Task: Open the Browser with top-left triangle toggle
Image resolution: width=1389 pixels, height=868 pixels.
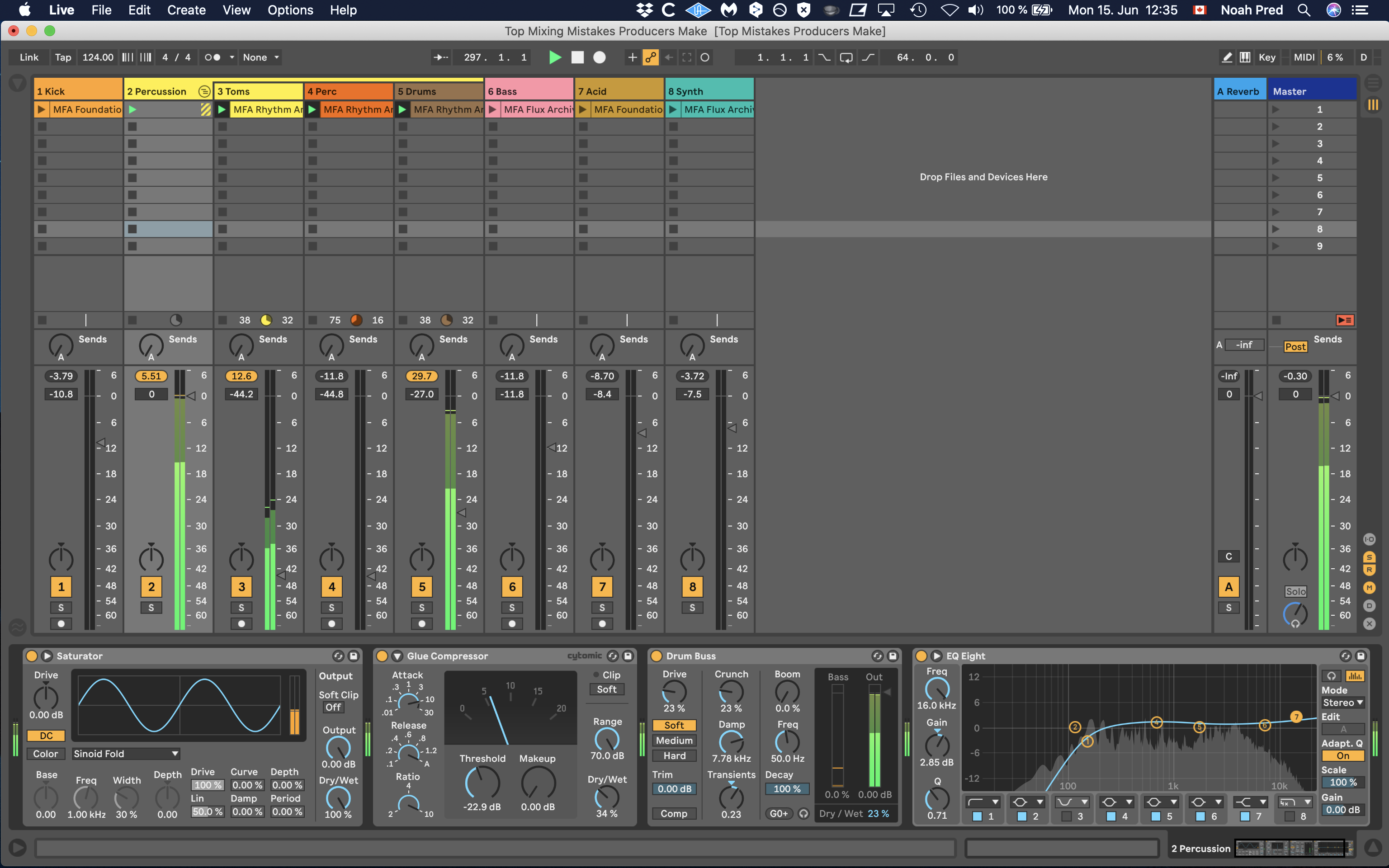Action: [x=18, y=84]
